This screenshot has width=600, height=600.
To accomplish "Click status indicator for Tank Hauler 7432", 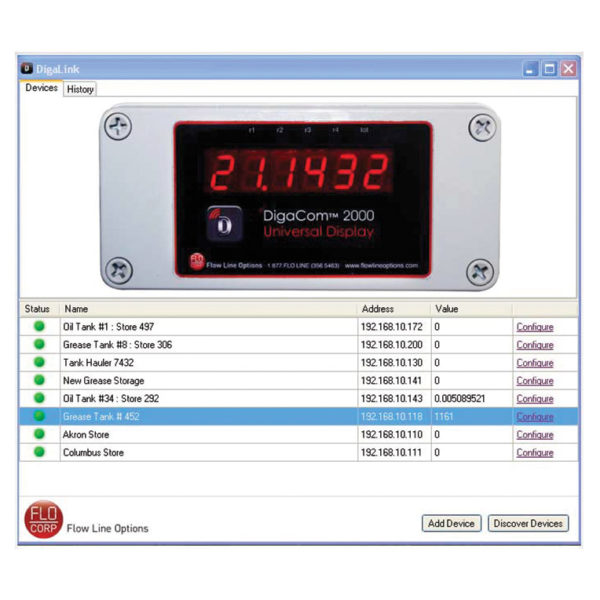I will point(39,362).
